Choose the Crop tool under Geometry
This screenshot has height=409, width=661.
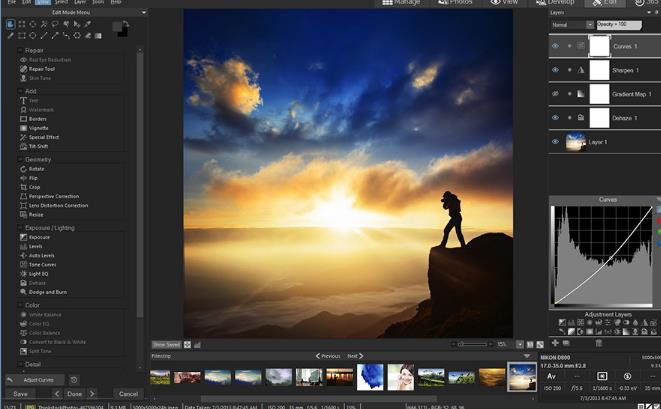click(35, 187)
